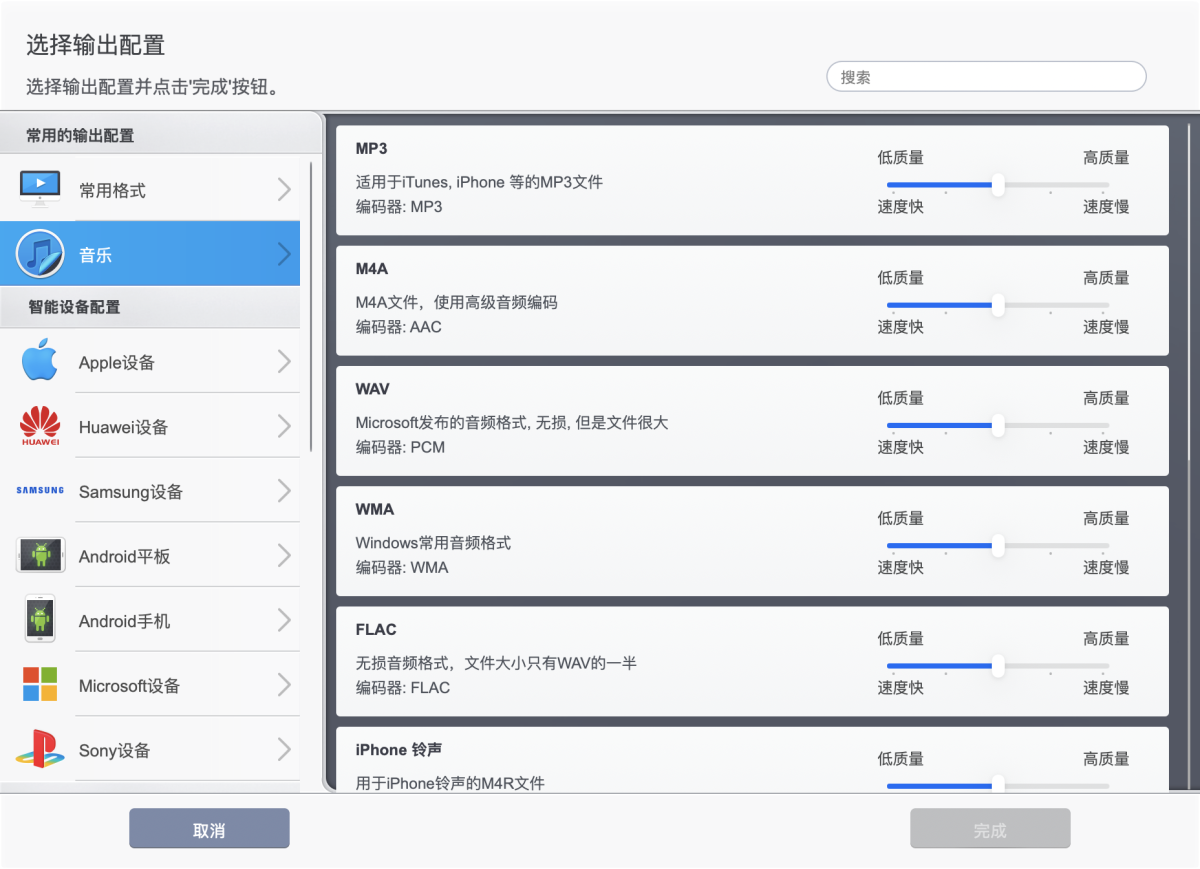
Task: Click the Microsoft windows logo icon
Action: 40,685
